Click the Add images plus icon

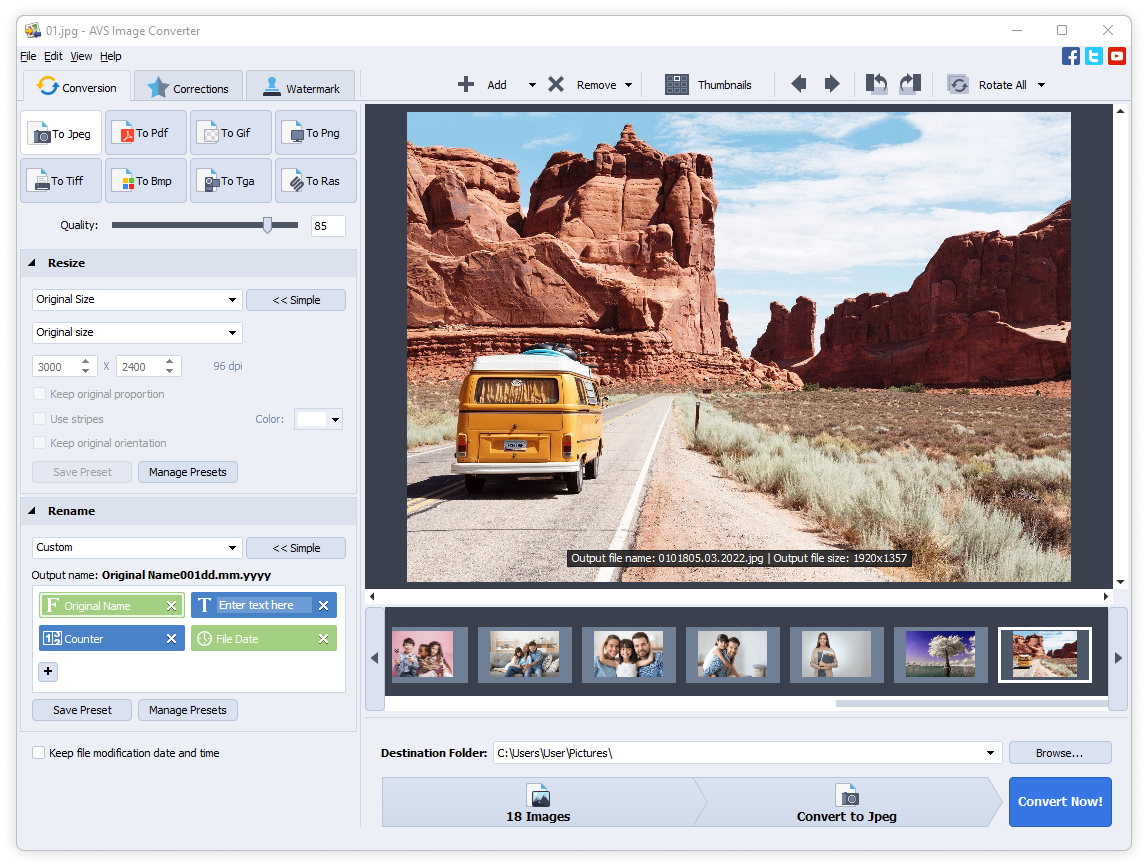click(466, 85)
